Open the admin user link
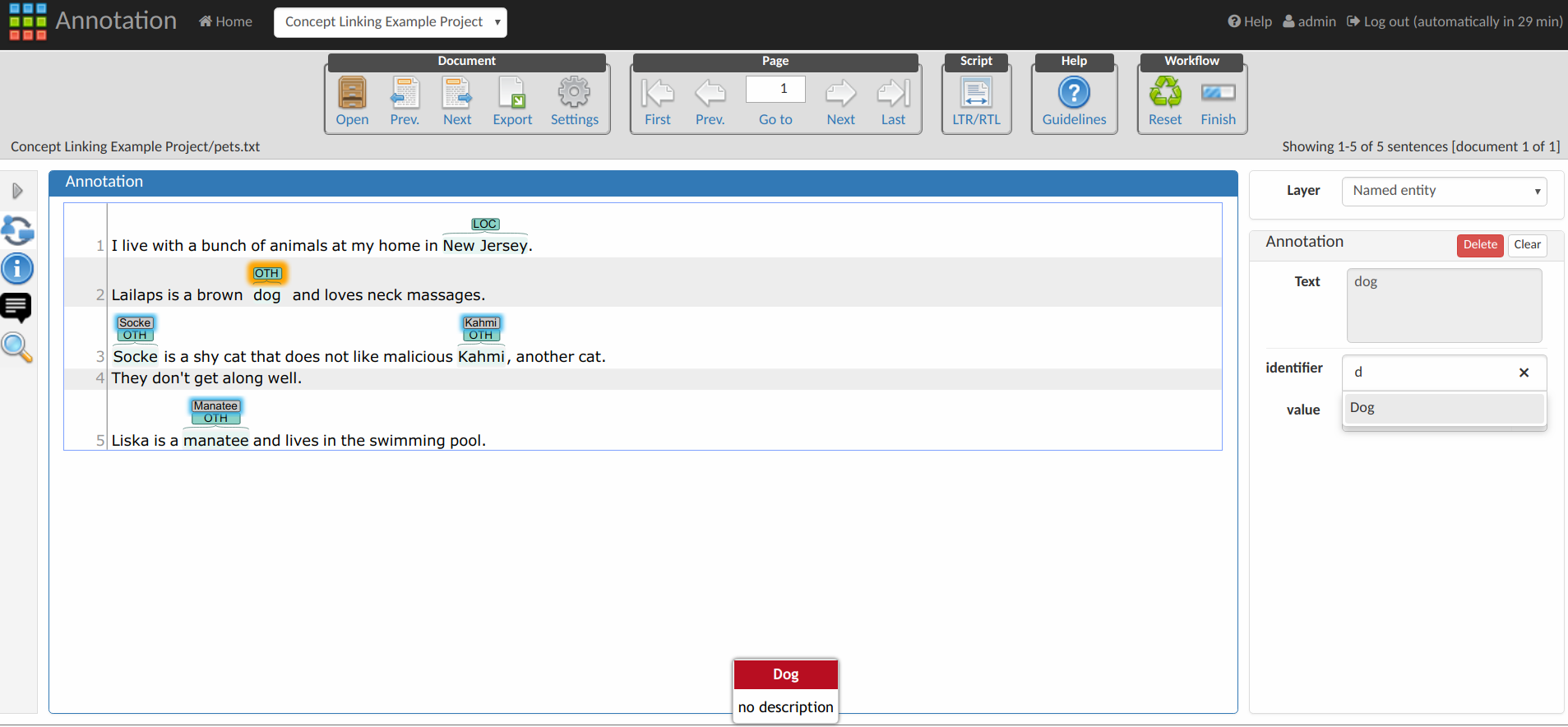The image size is (1568, 727). [1309, 21]
